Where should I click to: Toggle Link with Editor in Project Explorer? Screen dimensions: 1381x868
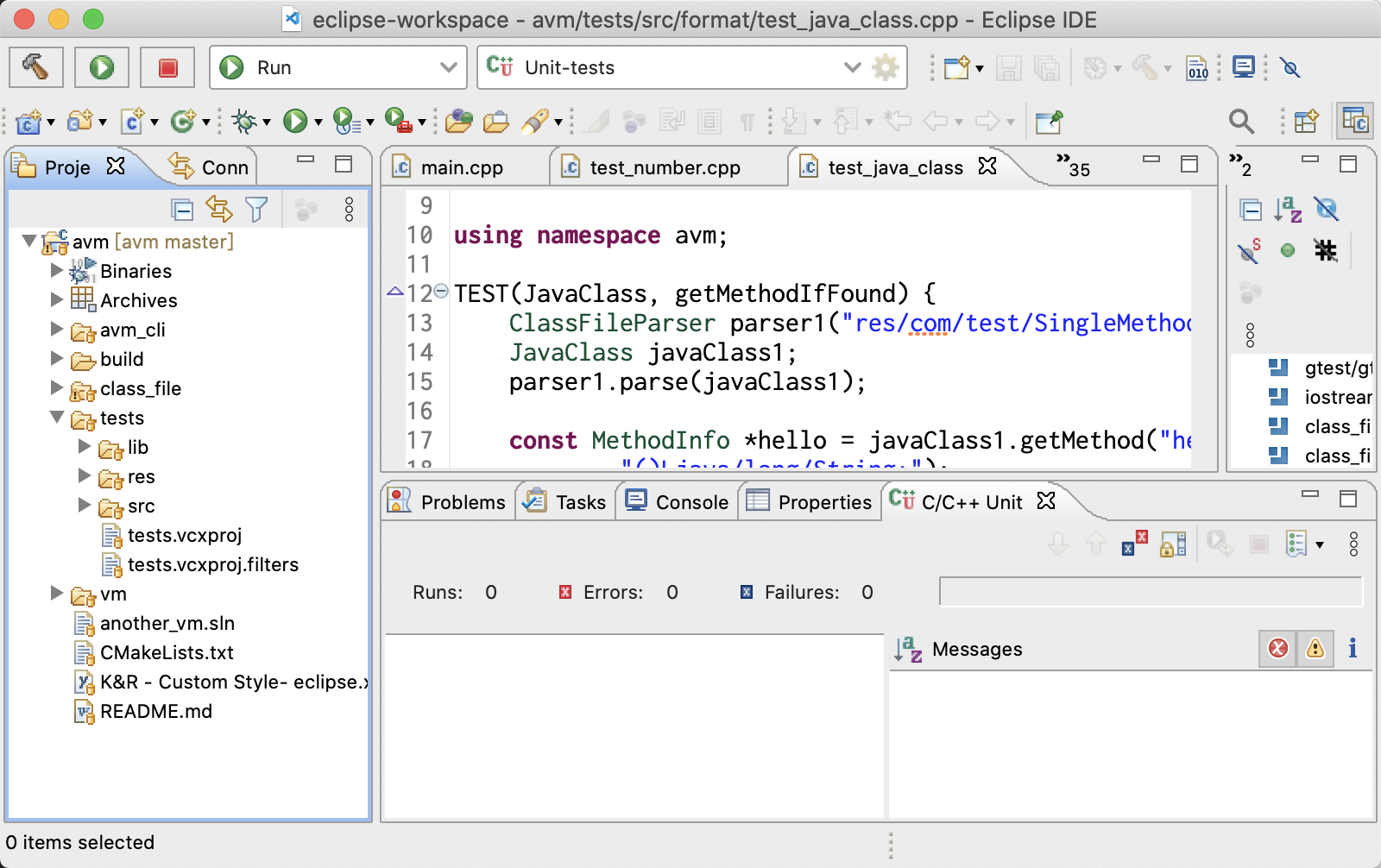click(219, 210)
